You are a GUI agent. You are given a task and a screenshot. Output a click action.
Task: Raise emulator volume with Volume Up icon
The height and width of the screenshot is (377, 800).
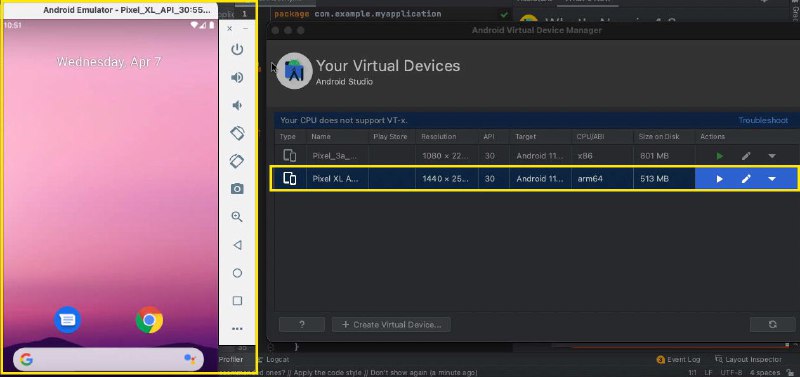(x=237, y=78)
